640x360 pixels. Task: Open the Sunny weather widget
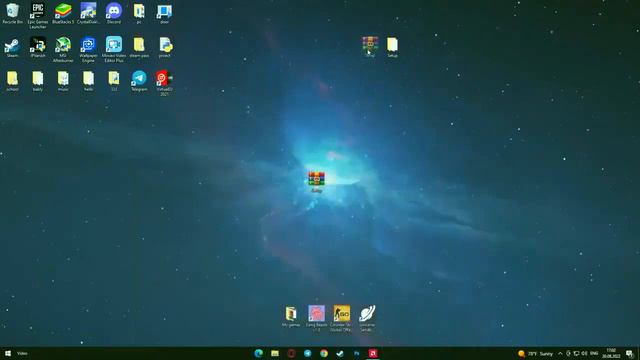pos(535,353)
